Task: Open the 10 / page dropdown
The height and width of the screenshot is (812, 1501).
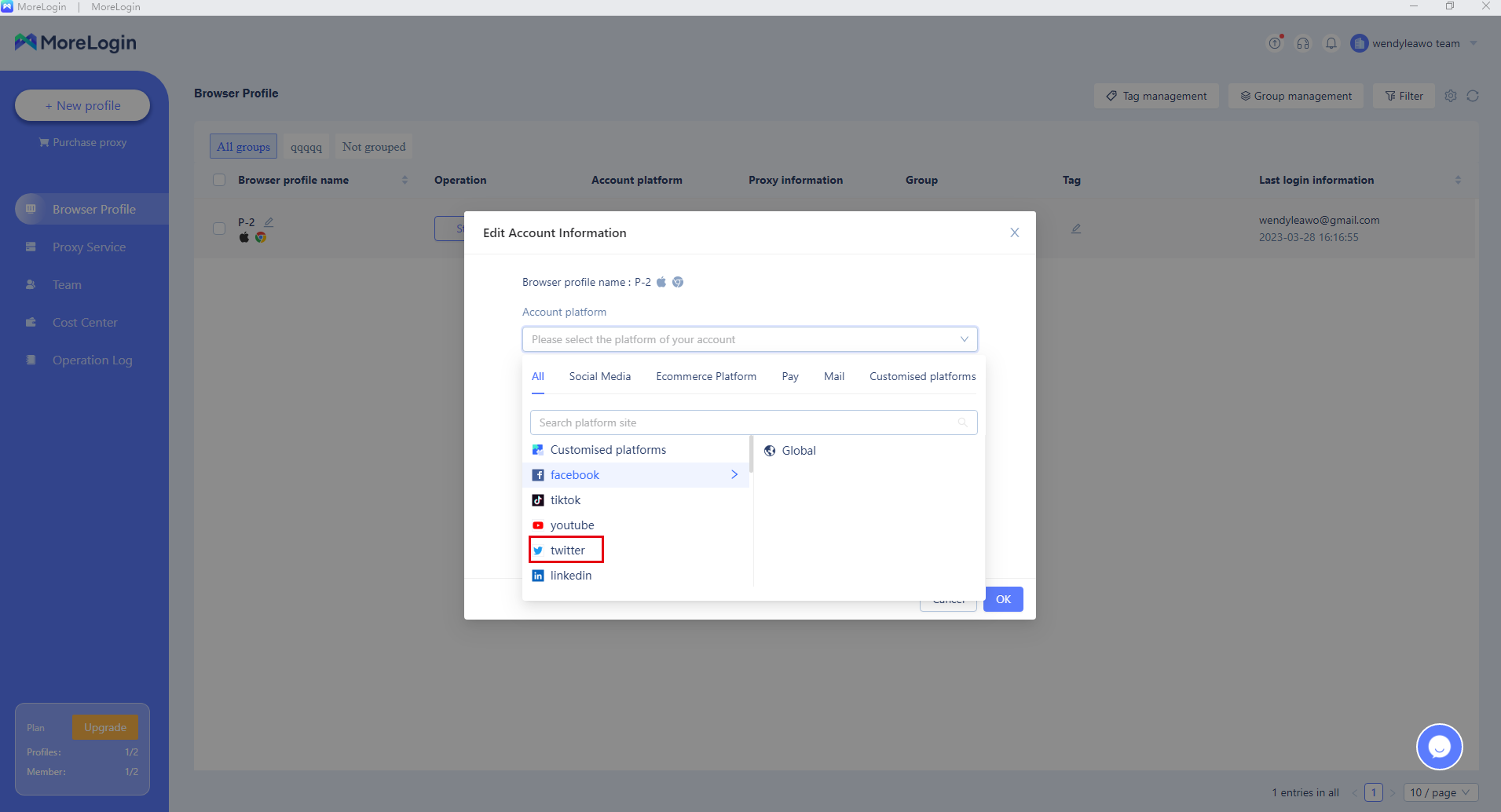Action: 1441,792
